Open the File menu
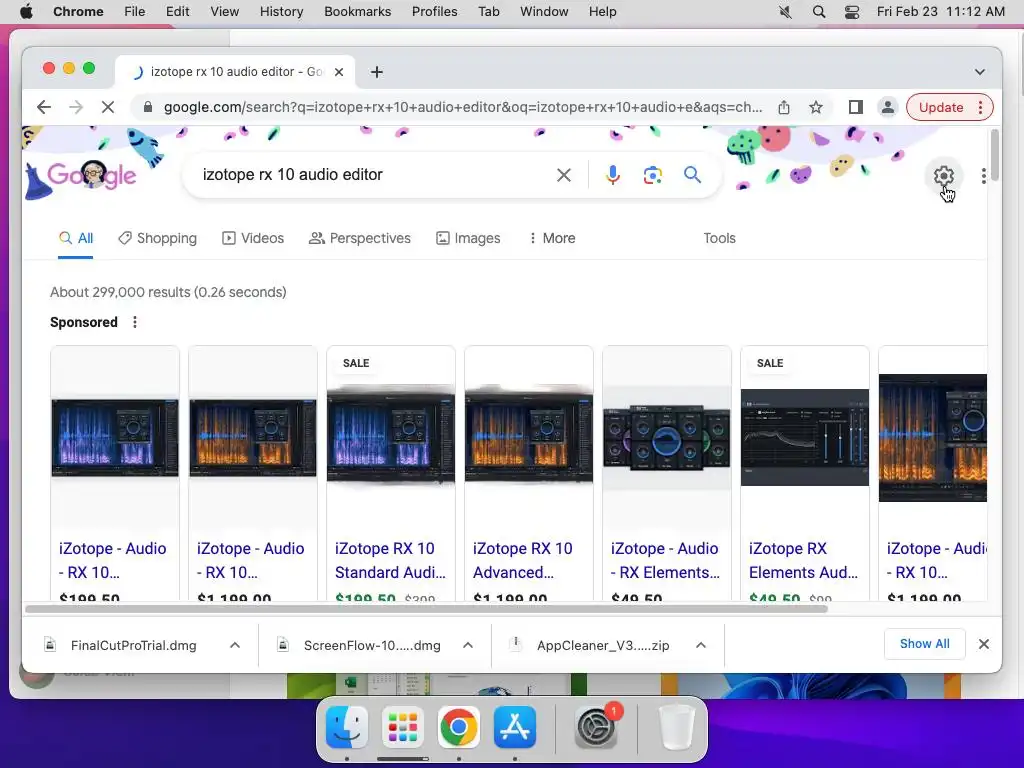Viewport: 1024px width, 768px height. [135, 12]
